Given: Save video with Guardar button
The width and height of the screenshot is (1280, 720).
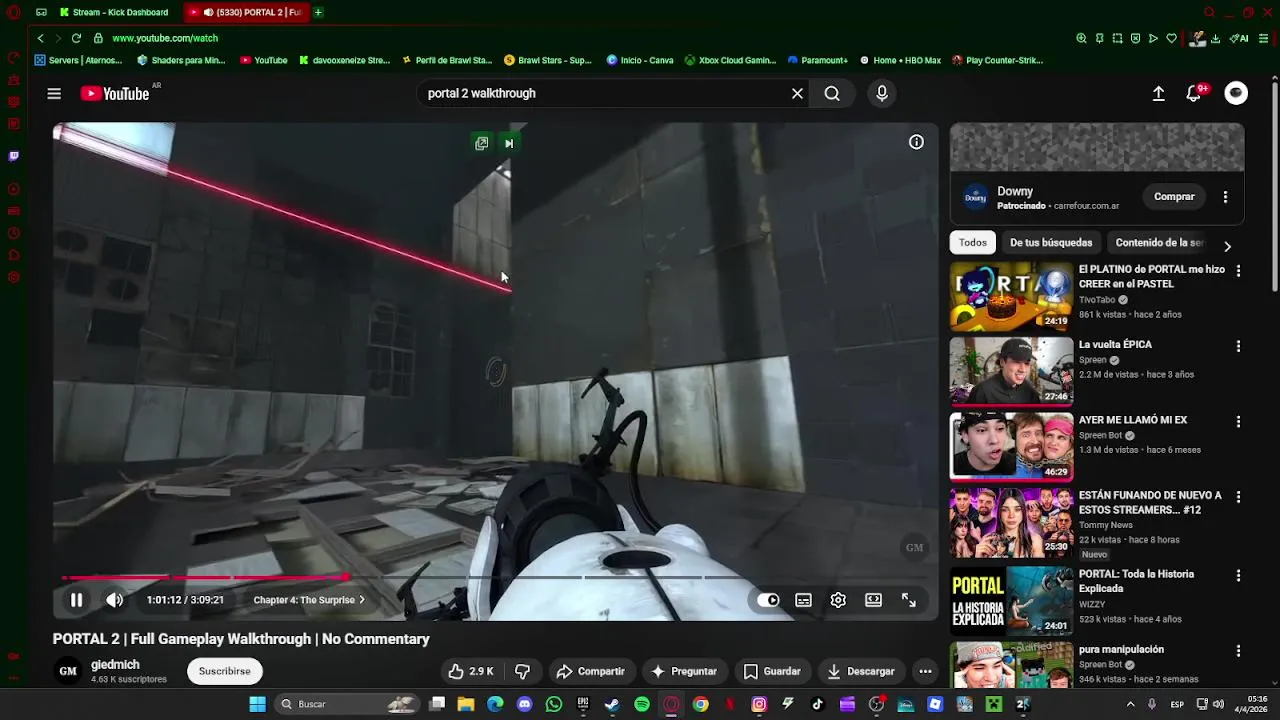Looking at the screenshot, I should [772, 671].
